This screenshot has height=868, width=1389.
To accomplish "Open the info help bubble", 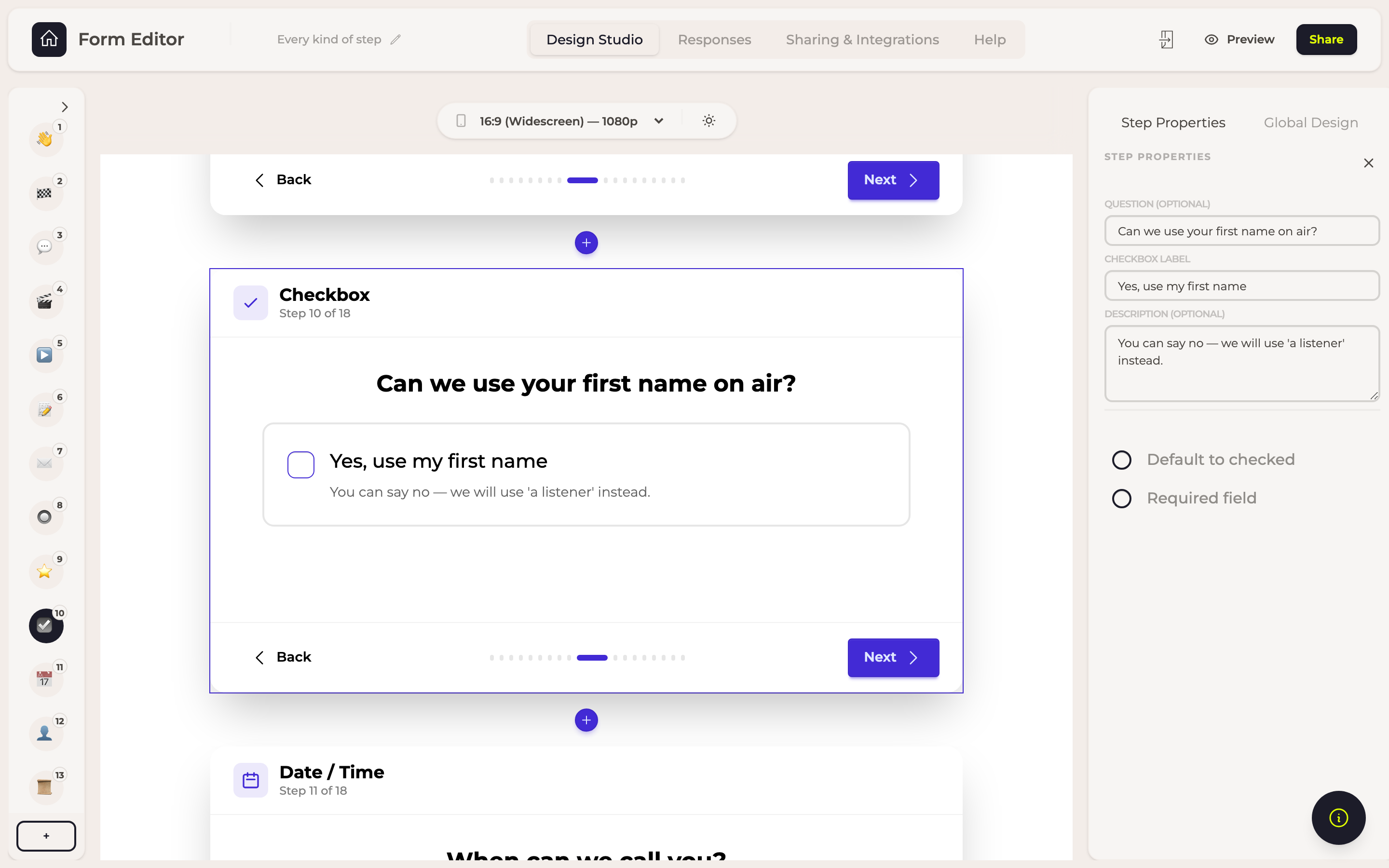I will tap(1338, 817).
